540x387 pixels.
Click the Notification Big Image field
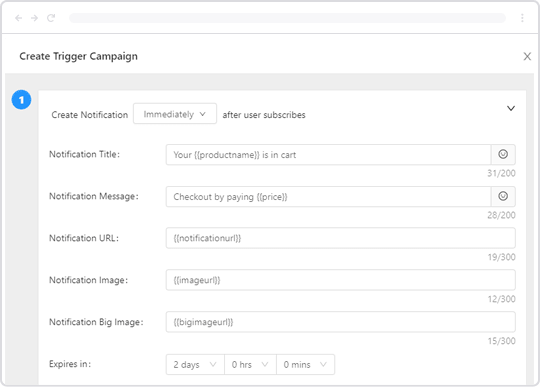341,322
